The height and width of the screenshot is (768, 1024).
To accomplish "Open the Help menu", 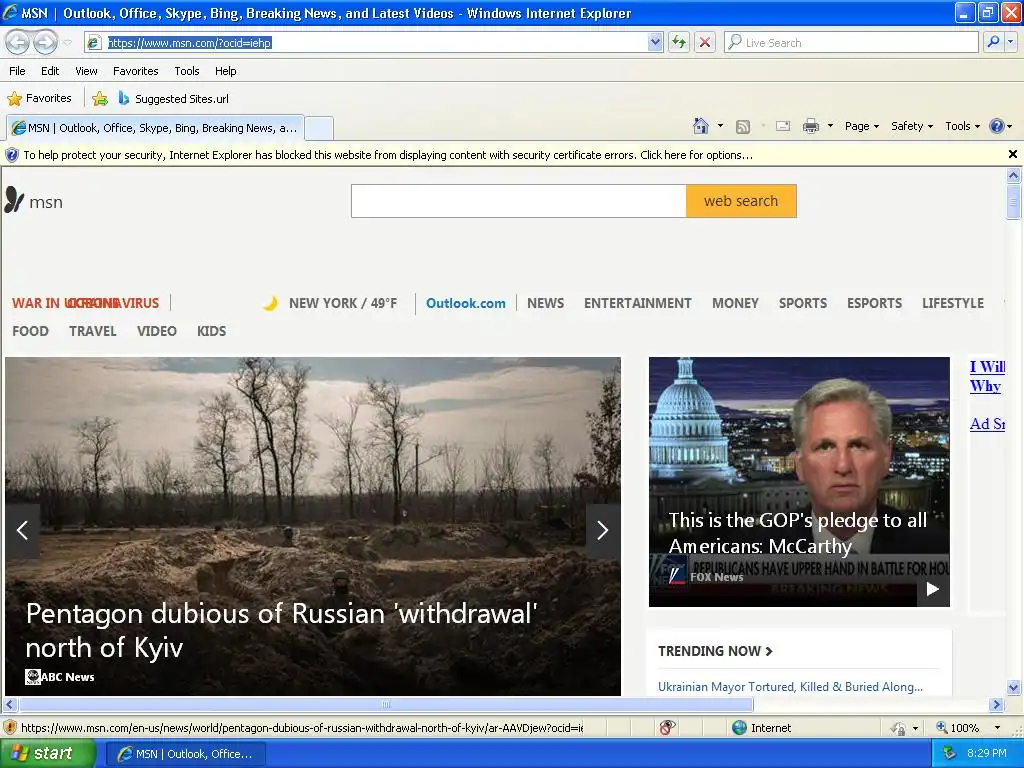I will 225,71.
